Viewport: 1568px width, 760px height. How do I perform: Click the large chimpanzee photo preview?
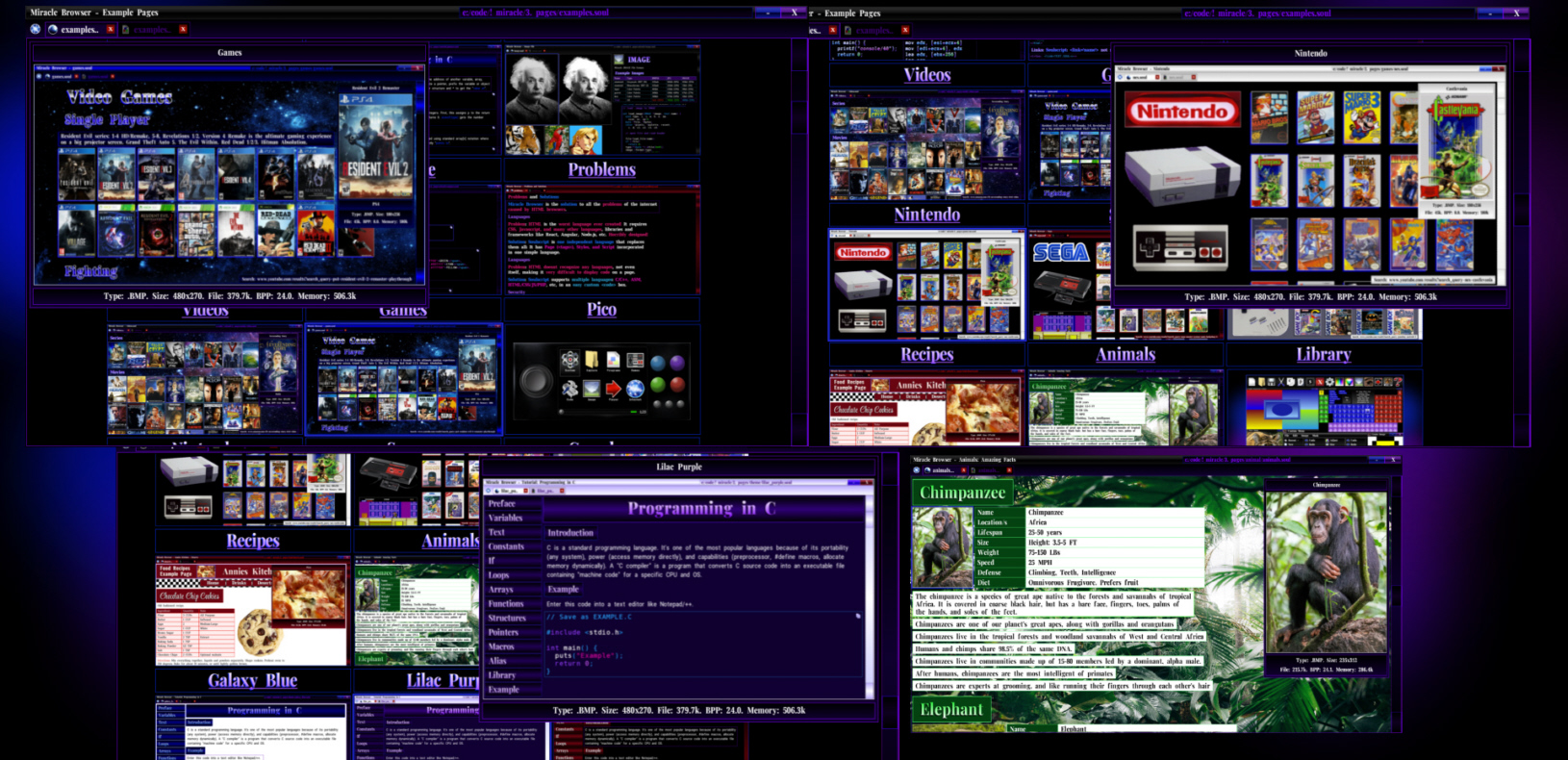1327,572
